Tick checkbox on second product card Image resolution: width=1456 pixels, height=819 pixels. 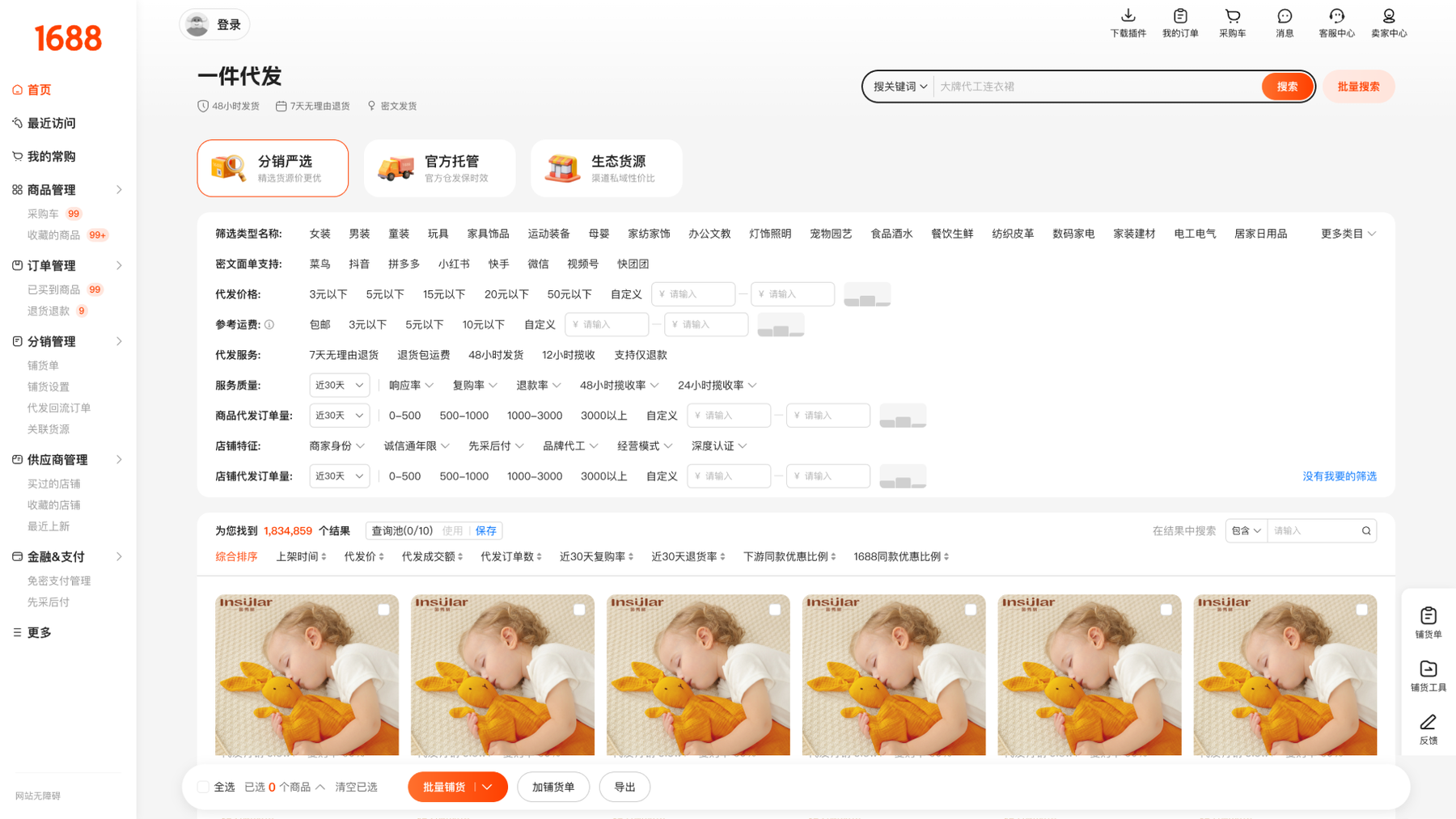(579, 610)
